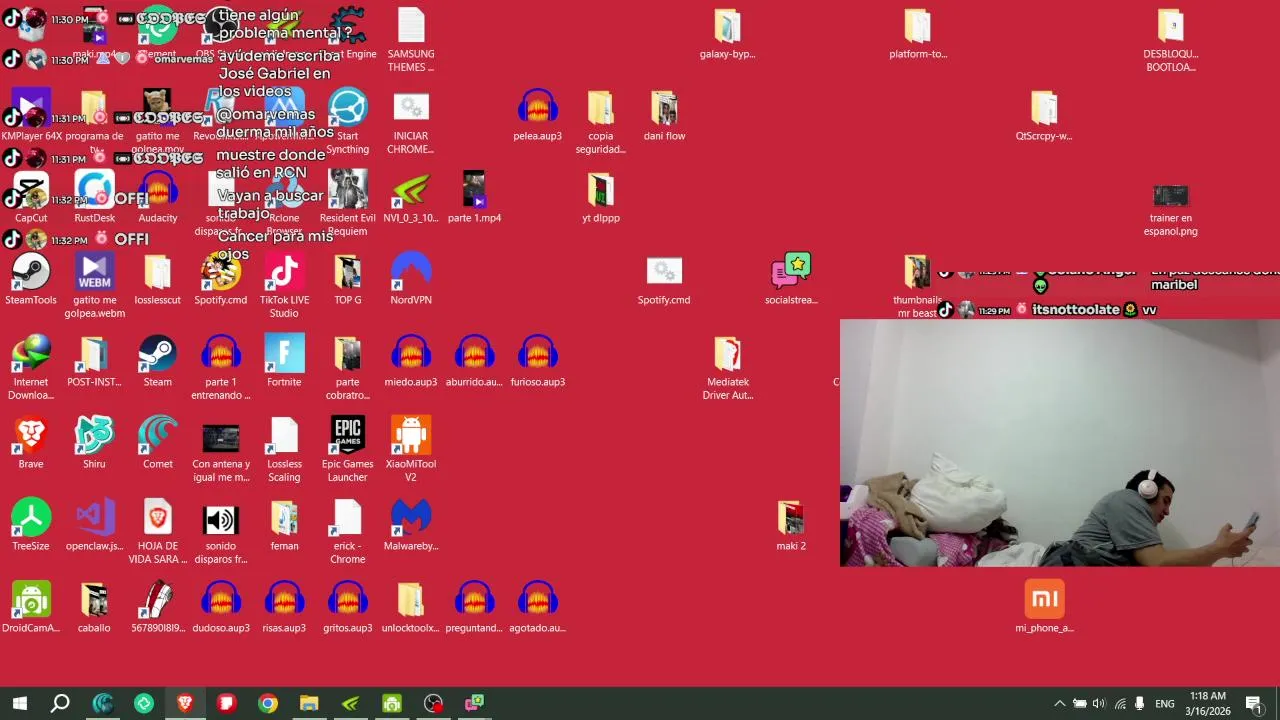Open the SAMSUNG THEMES file on desktop
This screenshot has height=720, width=1280.
[x=411, y=40]
